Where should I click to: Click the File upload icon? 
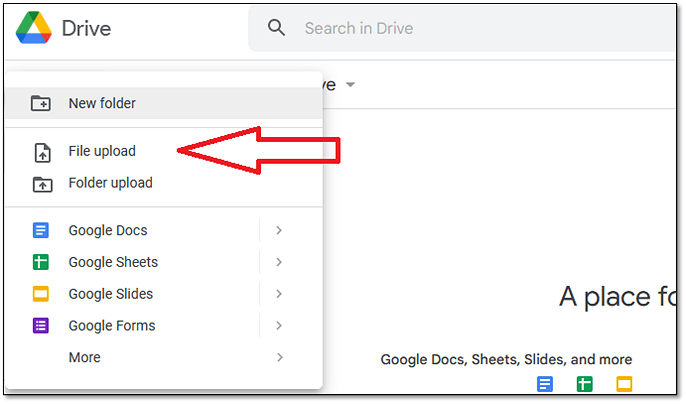click(x=41, y=152)
